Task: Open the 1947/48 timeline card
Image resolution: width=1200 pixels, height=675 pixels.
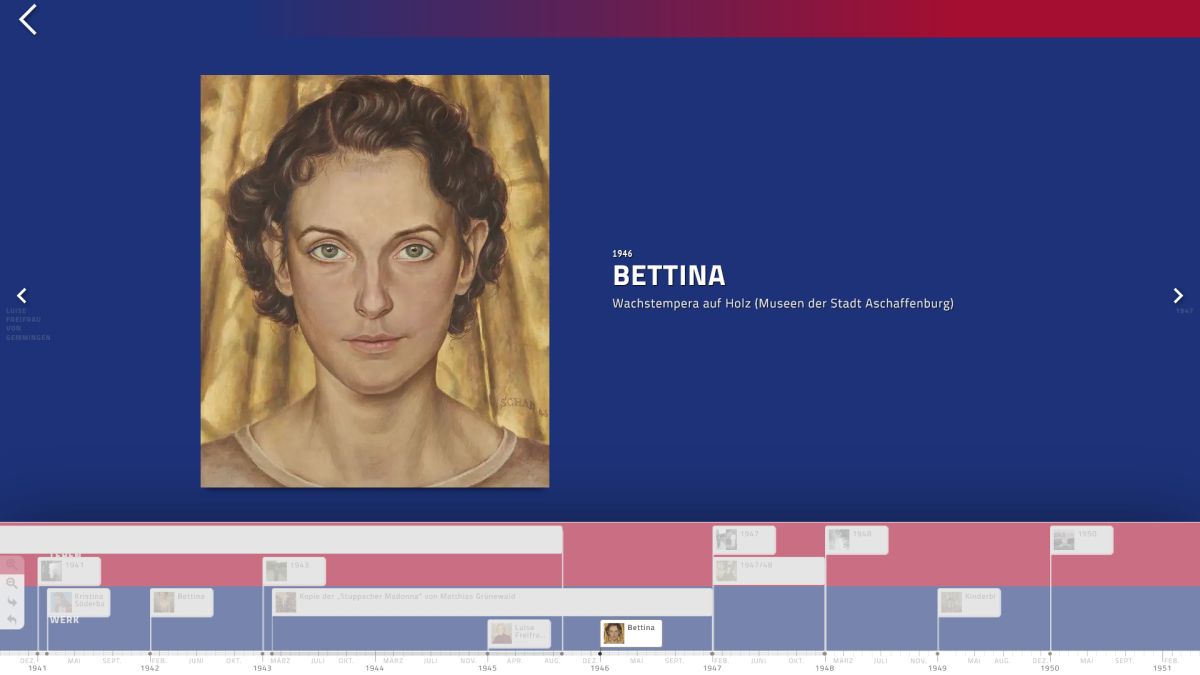Action: (769, 571)
